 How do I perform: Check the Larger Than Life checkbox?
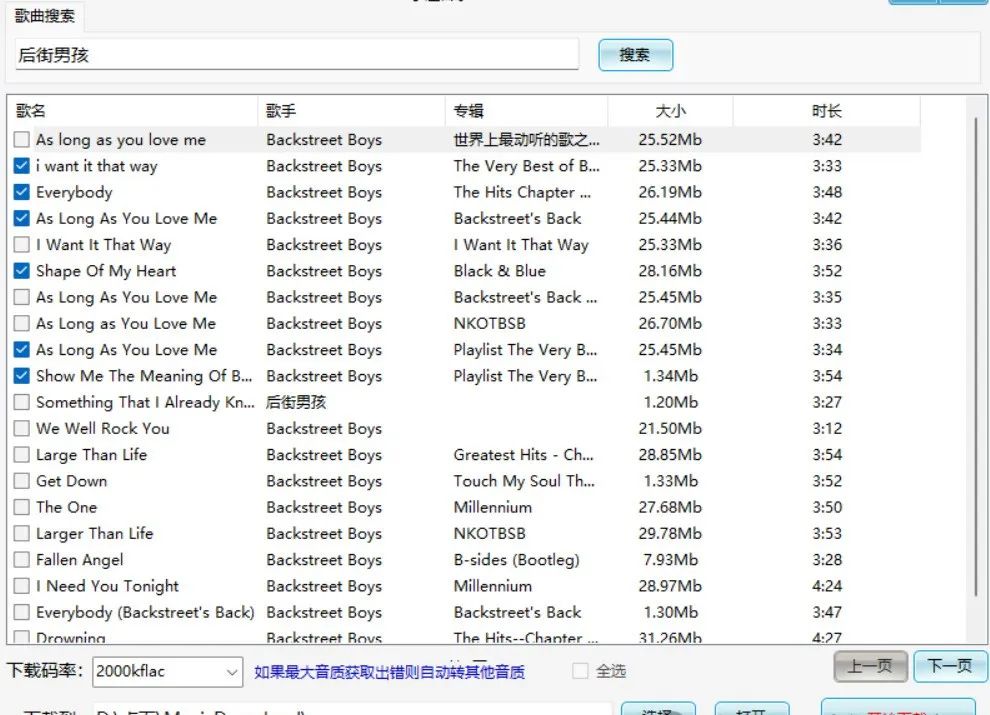click(21, 534)
